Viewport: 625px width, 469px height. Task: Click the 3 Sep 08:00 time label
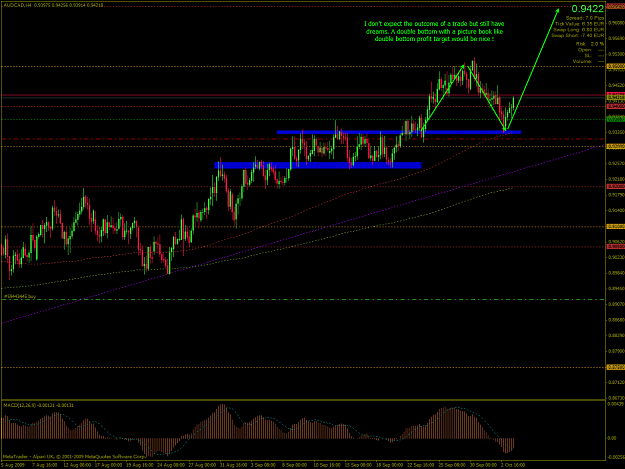click(x=263, y=465)
